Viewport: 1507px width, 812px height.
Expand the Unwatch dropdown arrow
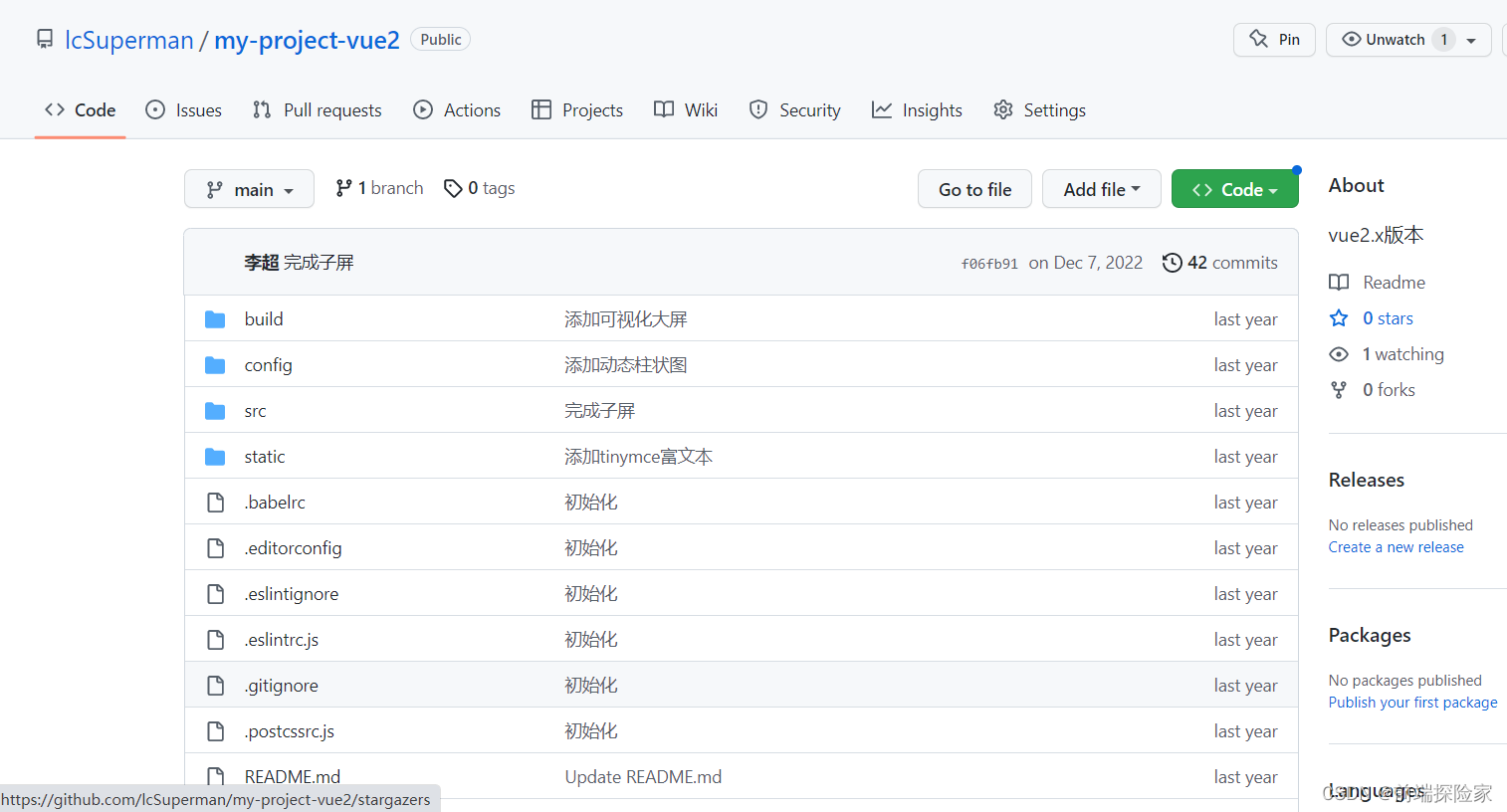pos(1471,41)
